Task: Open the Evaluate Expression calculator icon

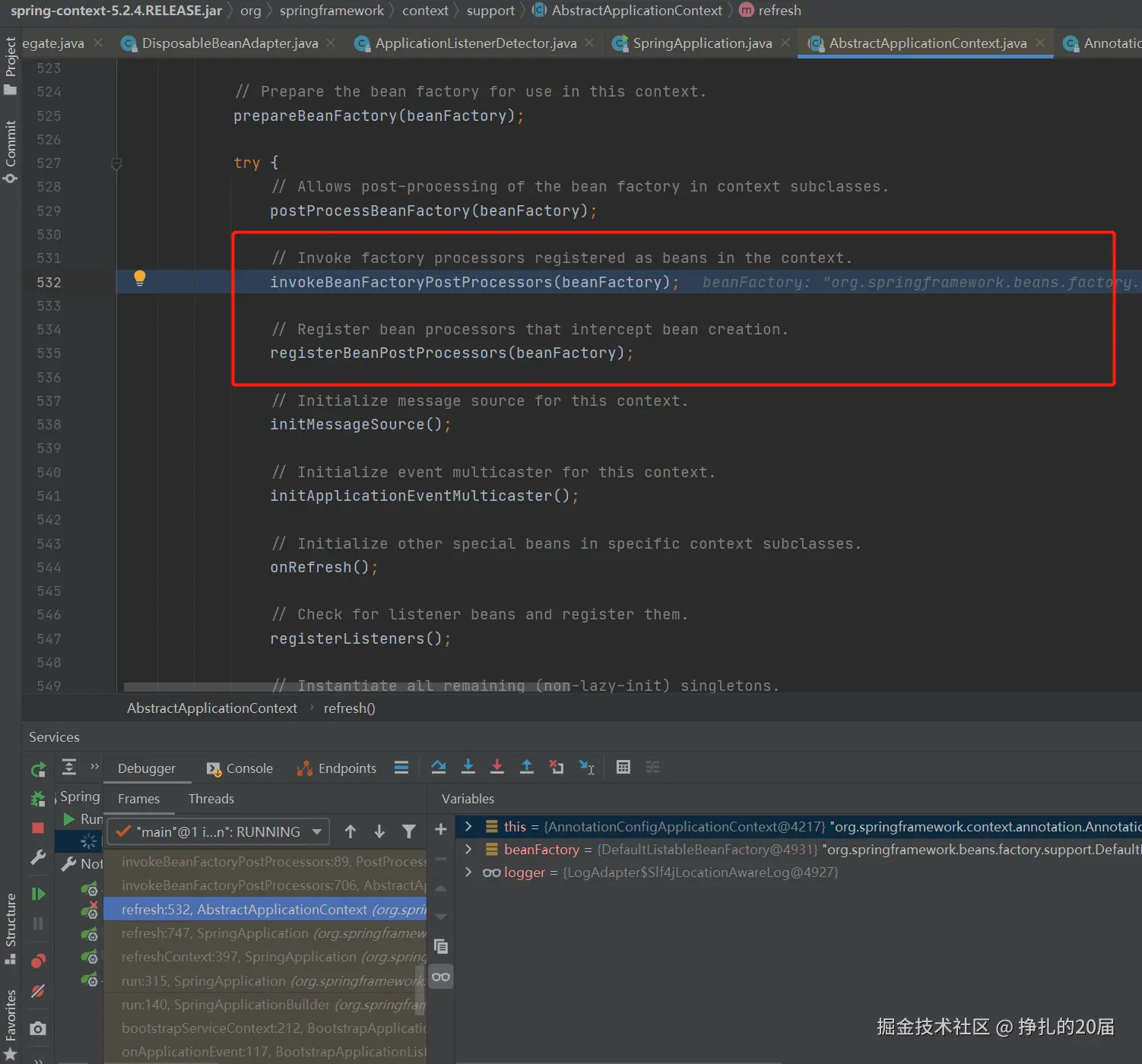Action: coord(623,767)
